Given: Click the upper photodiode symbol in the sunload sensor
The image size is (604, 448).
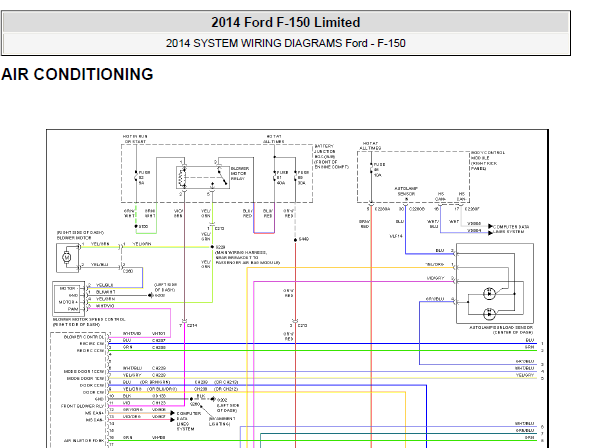Looking at the screenshot, I should (x=489, y=294).
